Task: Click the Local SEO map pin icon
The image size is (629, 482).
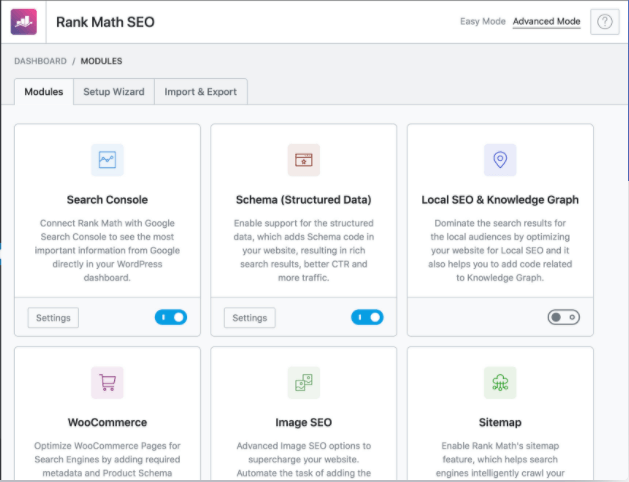Action: 499,159
